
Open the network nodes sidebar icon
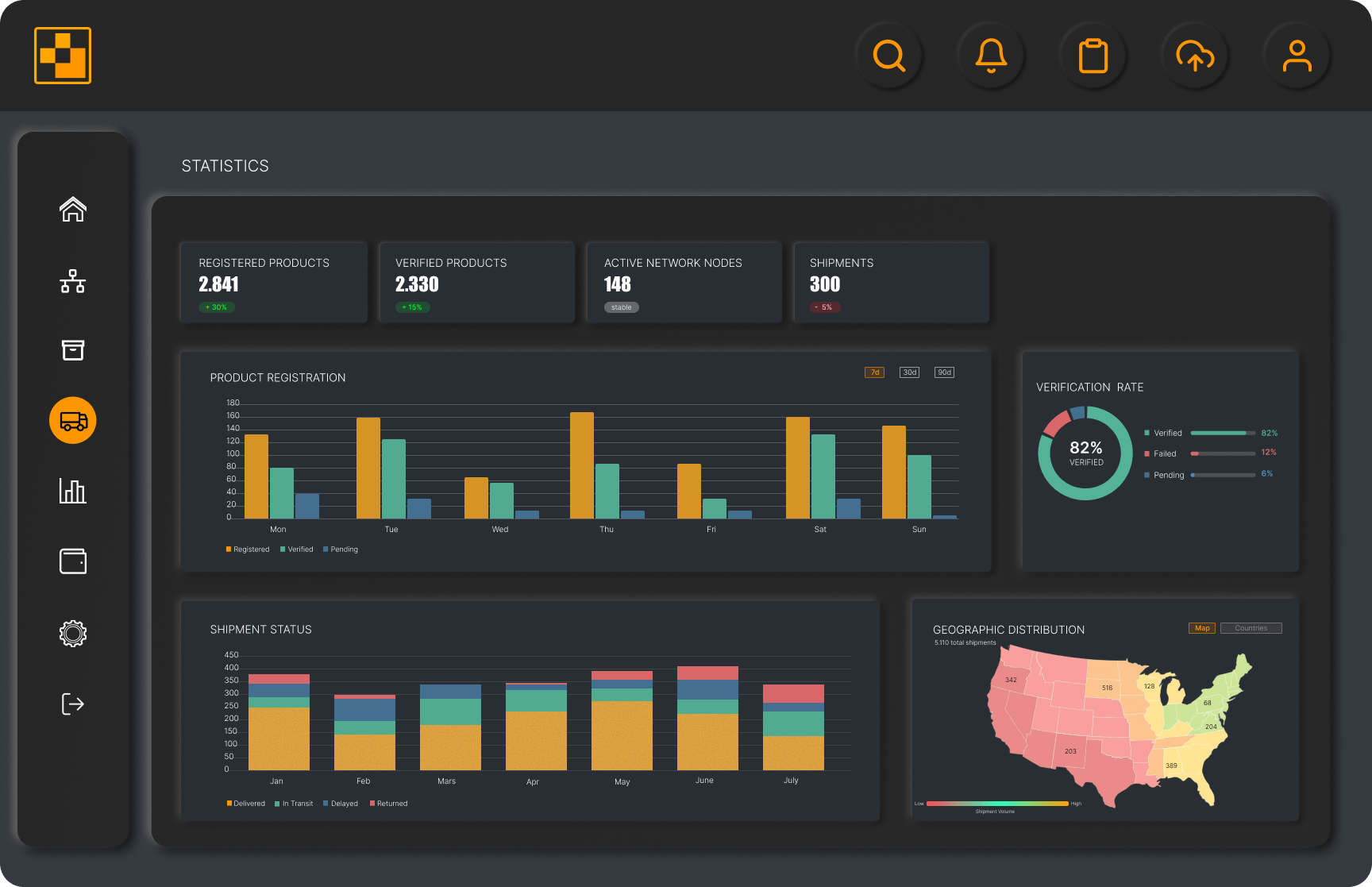pos(73,281)
